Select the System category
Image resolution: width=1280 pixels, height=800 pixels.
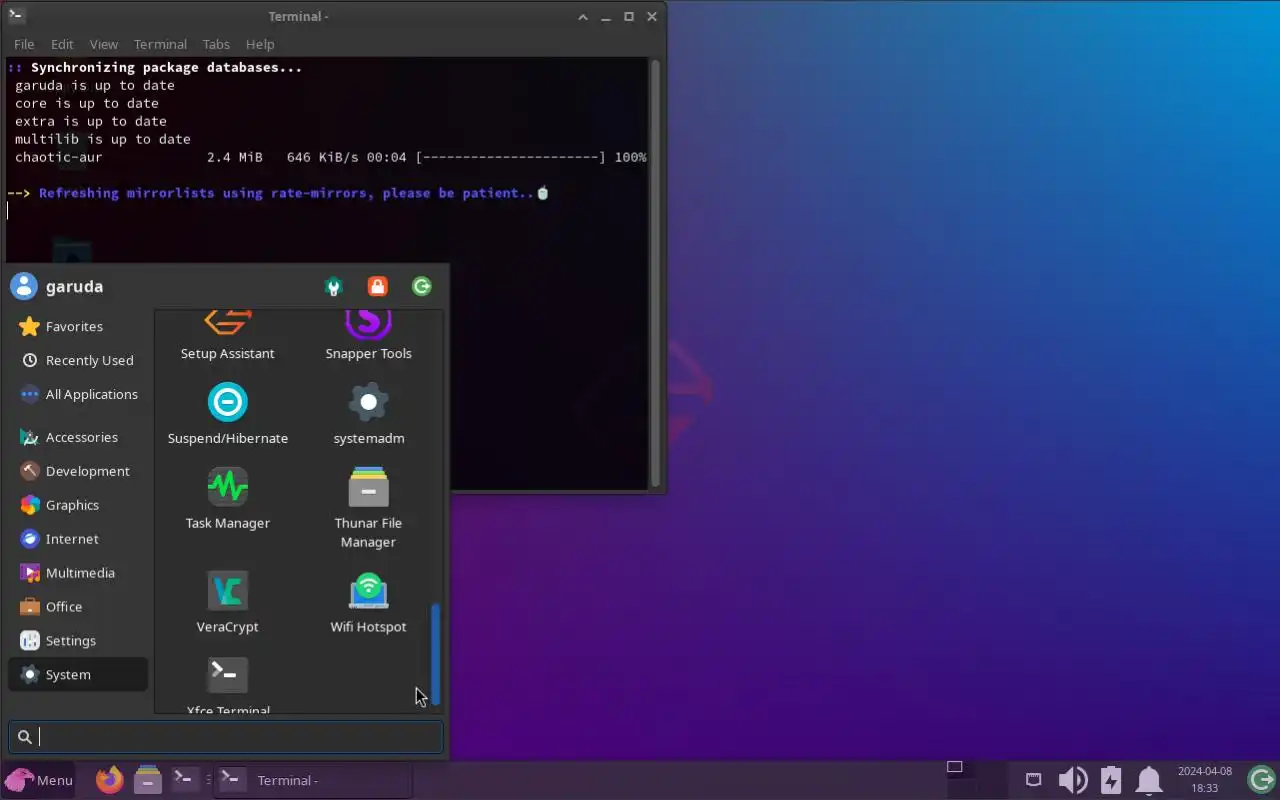click(x=78, y=675)
